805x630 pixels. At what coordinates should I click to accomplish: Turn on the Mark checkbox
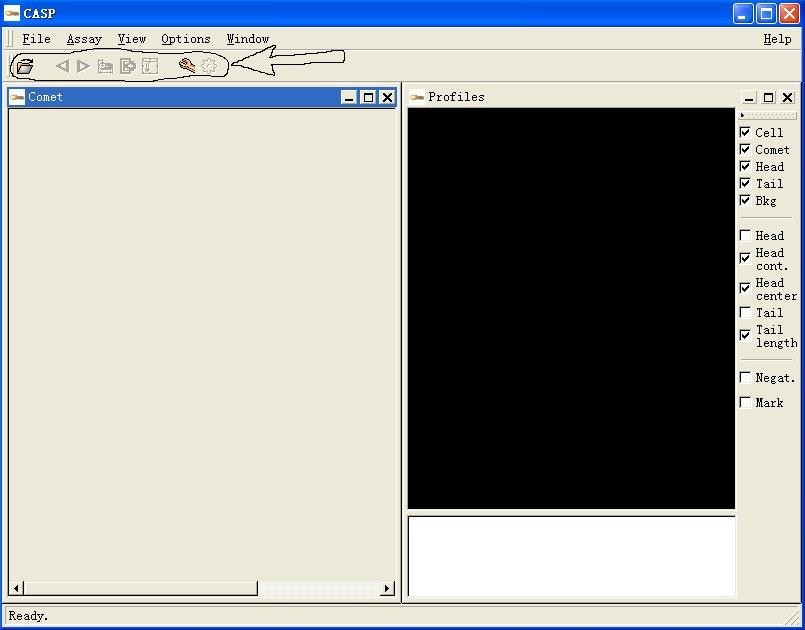[x=745, y=402]
